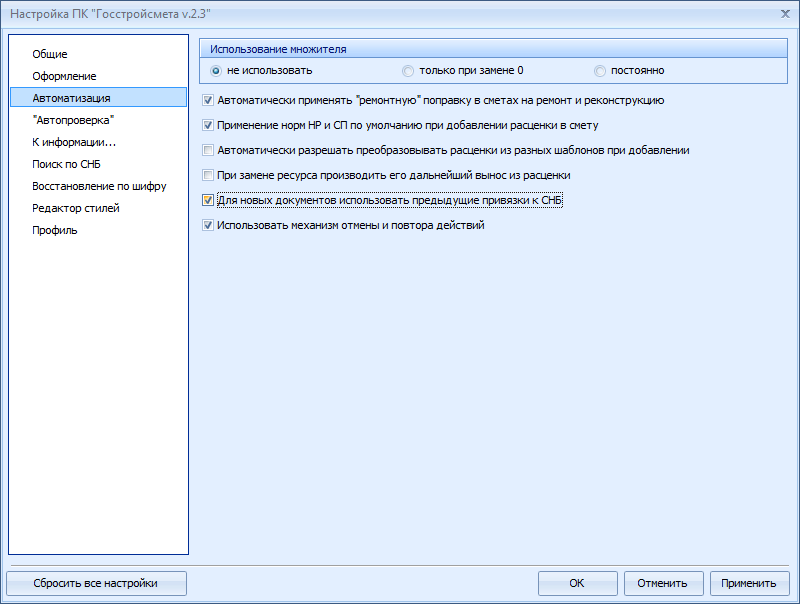Screen dimensions: 800x604
Task: Select radio option постоянно
Action: point(600,70)
